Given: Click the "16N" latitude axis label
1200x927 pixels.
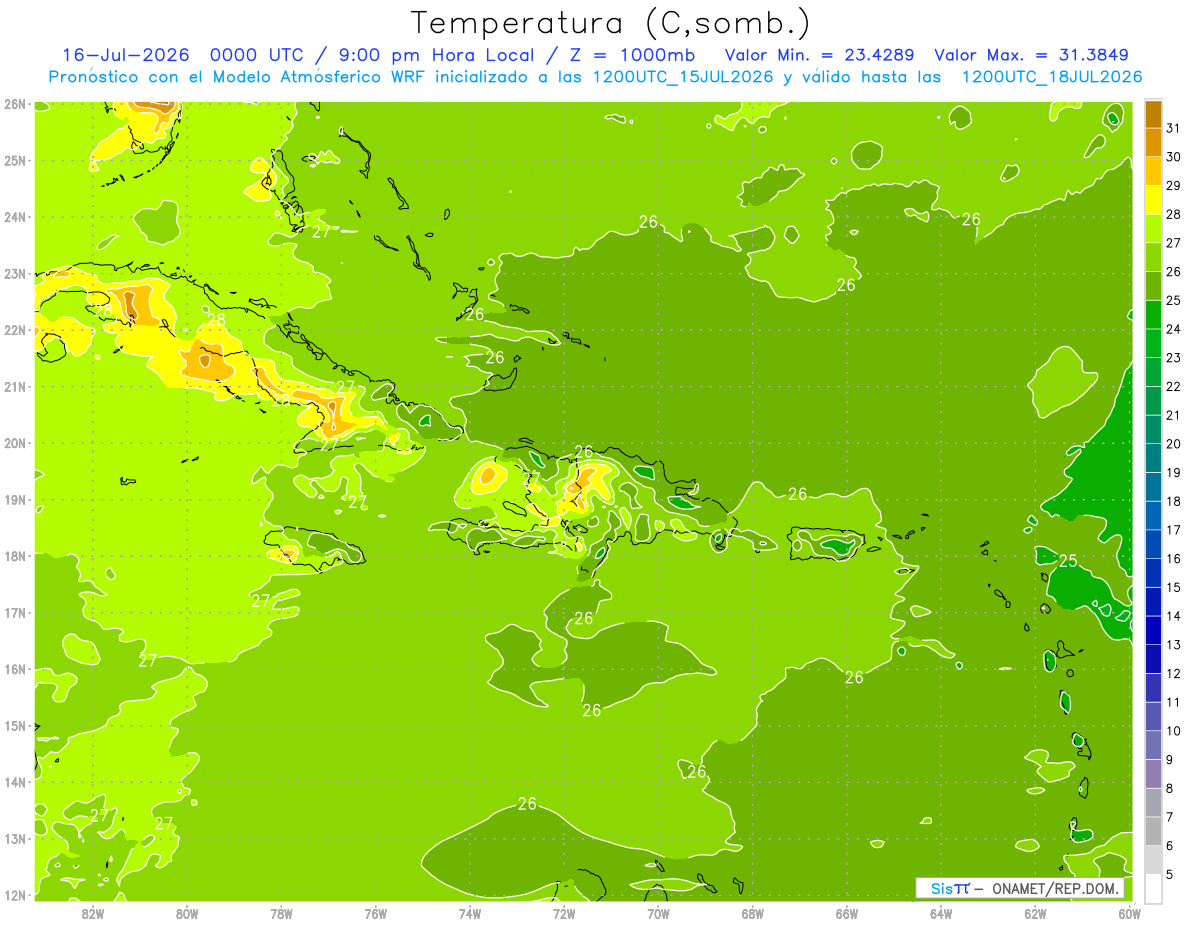Looking at the screenshot, I should coord(14,669).
